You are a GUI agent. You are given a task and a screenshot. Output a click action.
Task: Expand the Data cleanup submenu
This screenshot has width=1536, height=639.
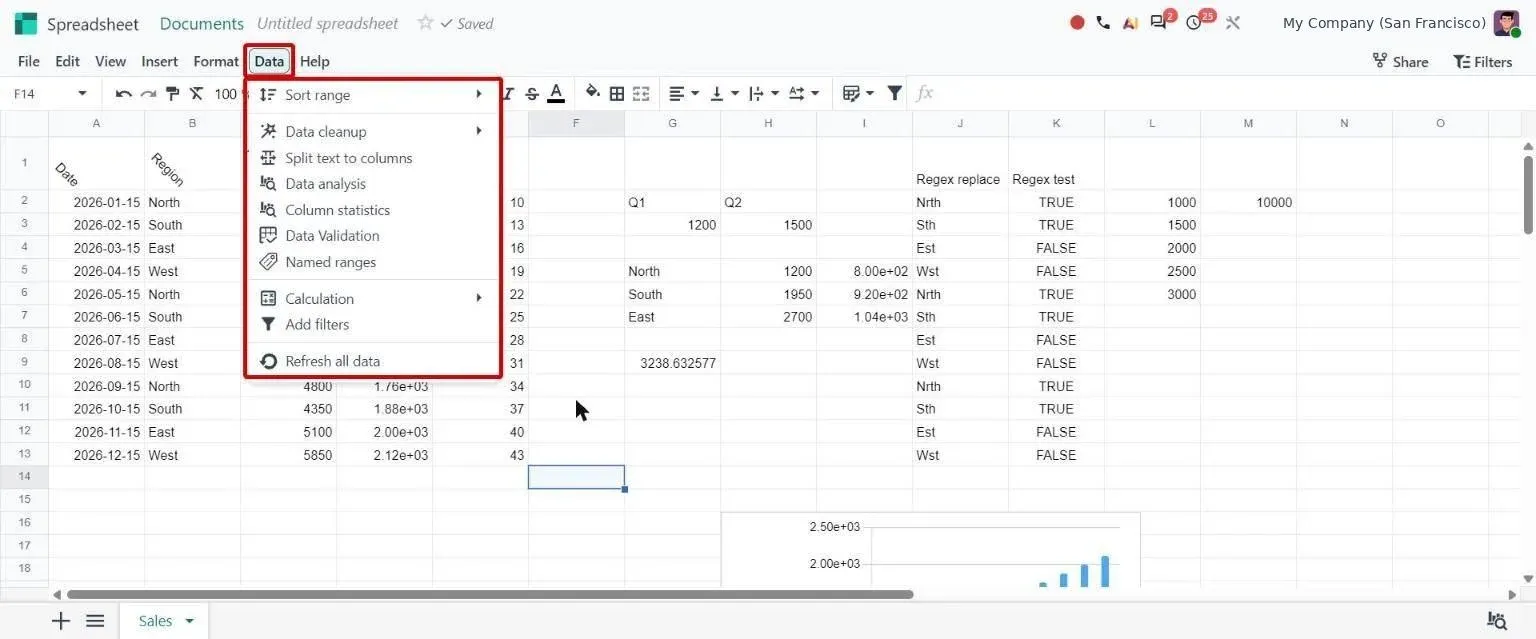(372, 131)
